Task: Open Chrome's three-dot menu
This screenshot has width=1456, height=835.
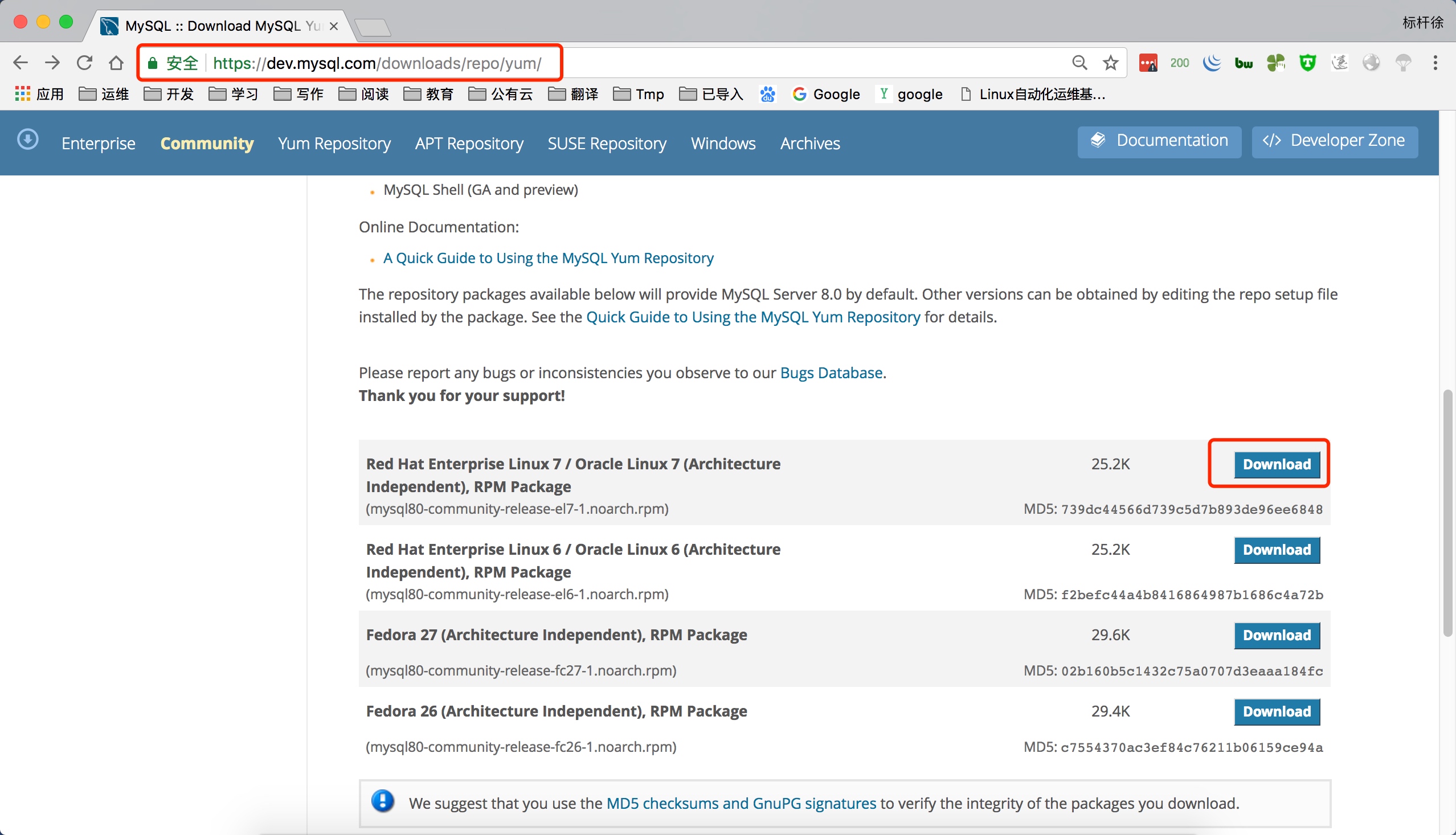Action: point(1435,63)
